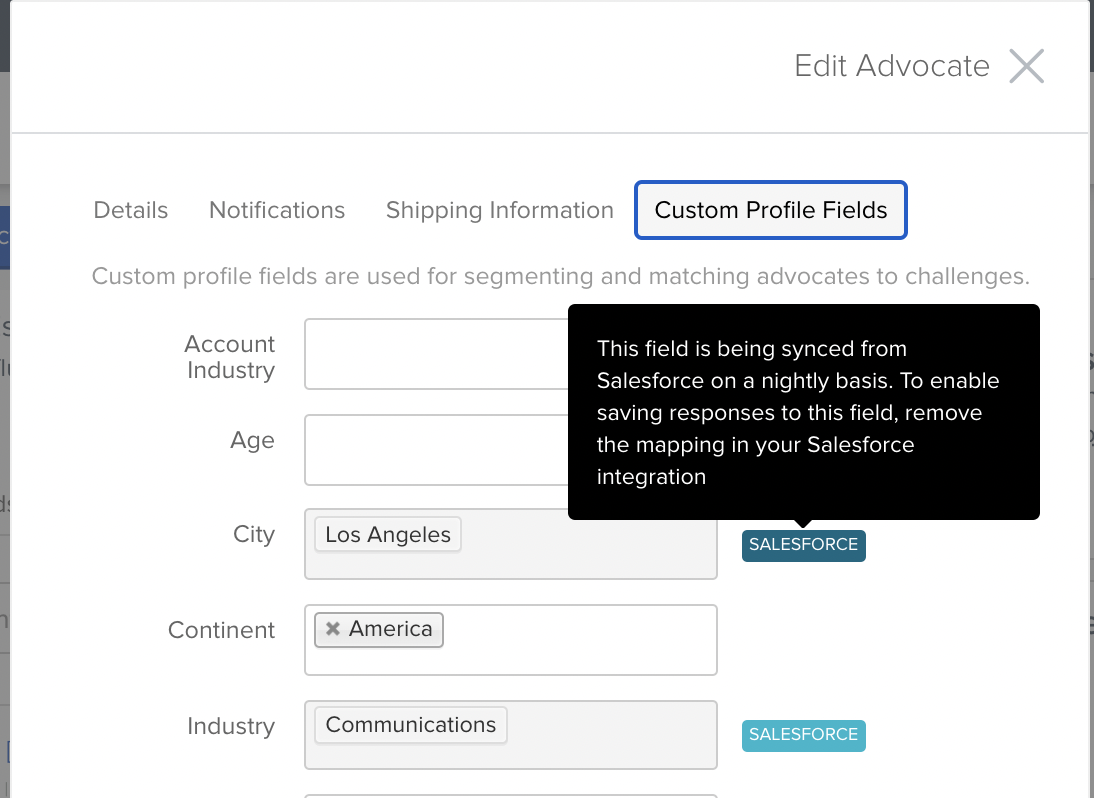
Task: Open the Details tab
Action: click(130, 210)
